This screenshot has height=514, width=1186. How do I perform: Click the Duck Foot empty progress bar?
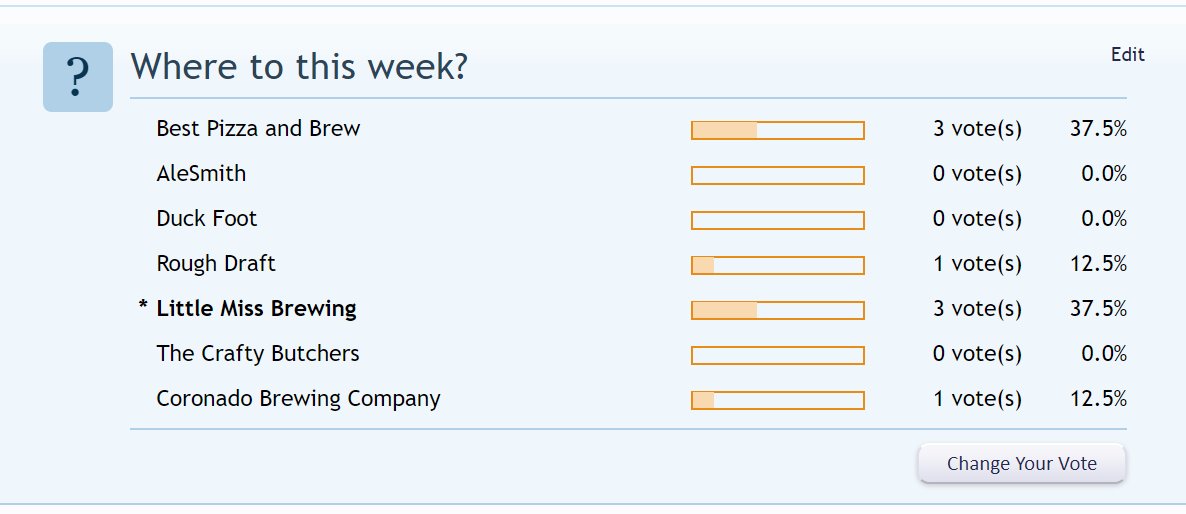pyautogui.click(x=778, y=221)
